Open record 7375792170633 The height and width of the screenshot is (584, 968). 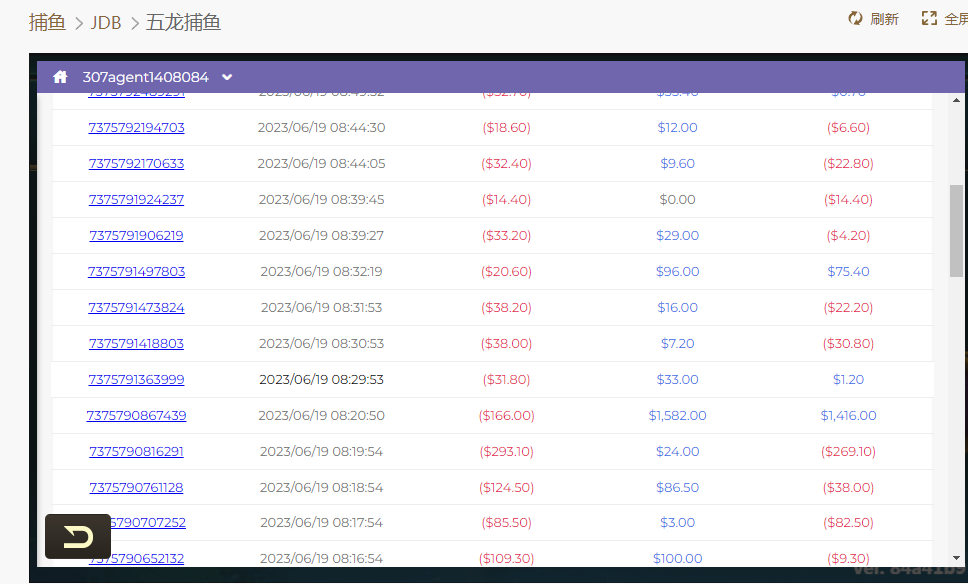tap(136, 164)
